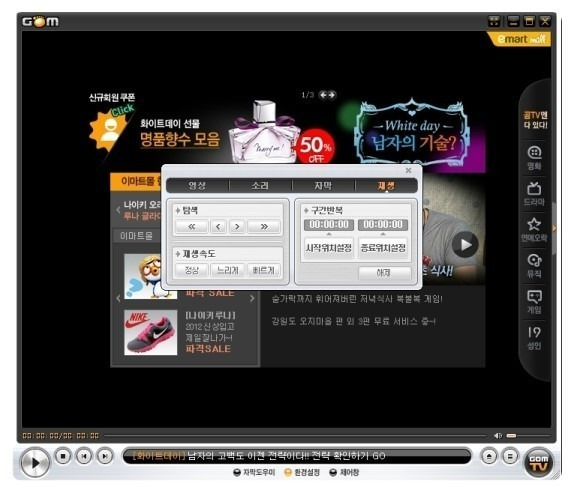Click the step back < button
Image resolution: width=574 pixels, height=493 pixels.
point(219,227)
